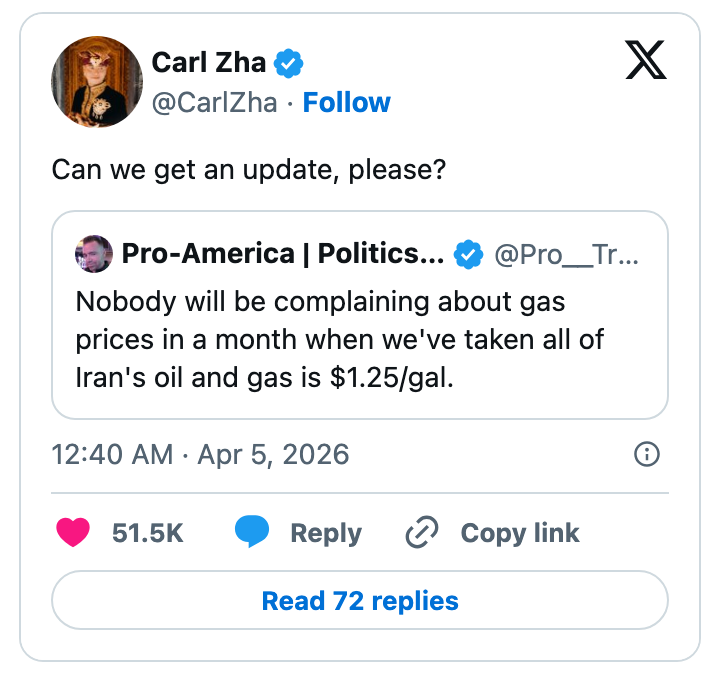The image size is (726, 682).
Task: Click Carl Zha's blue verified badge
Action: click(x=290, y=64)
